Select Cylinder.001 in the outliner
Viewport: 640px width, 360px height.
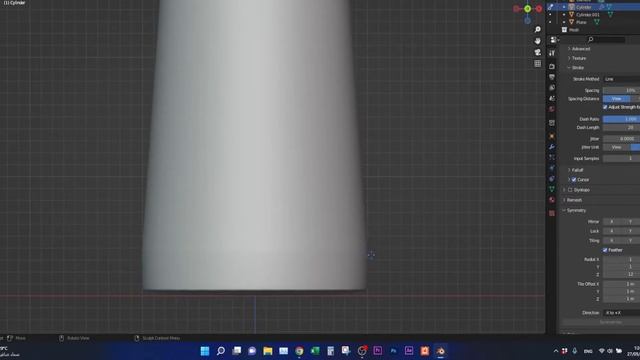click(x=587, y=15)
